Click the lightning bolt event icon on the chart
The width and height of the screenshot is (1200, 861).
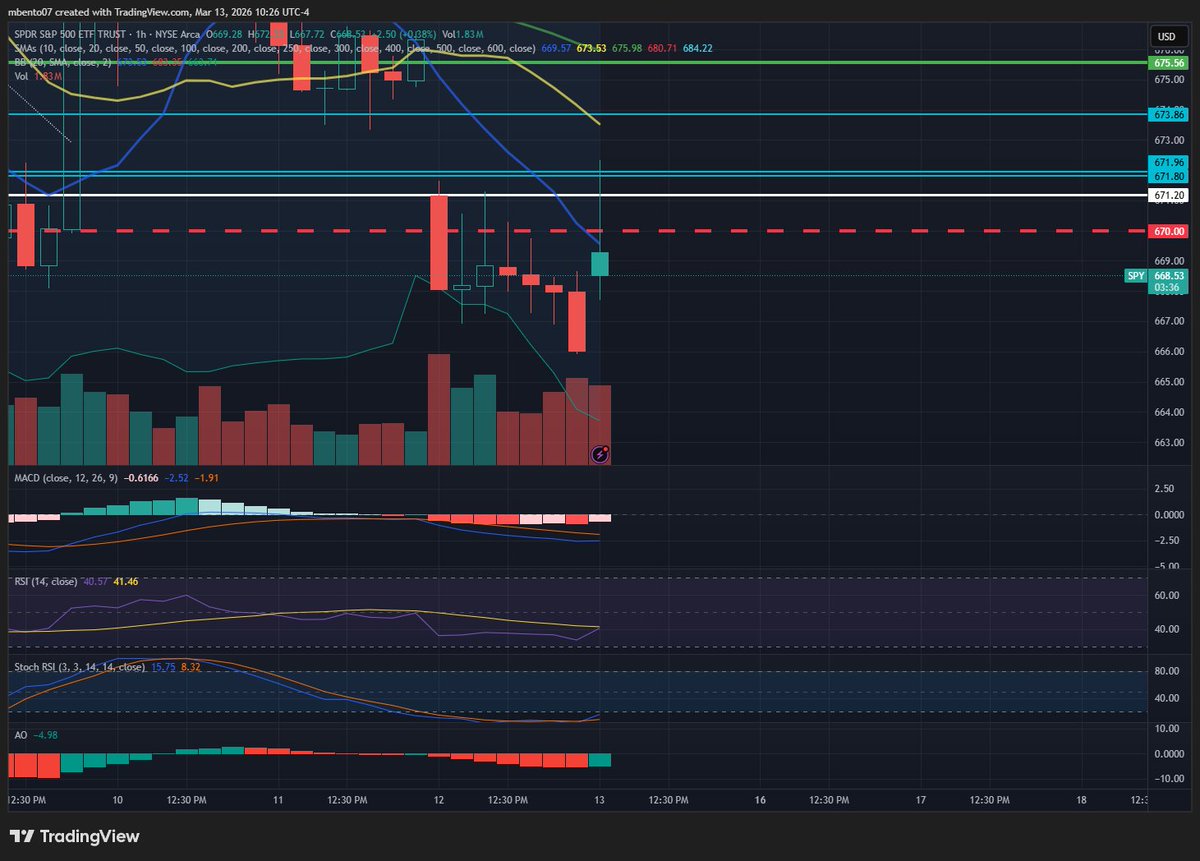coord(600,454)
